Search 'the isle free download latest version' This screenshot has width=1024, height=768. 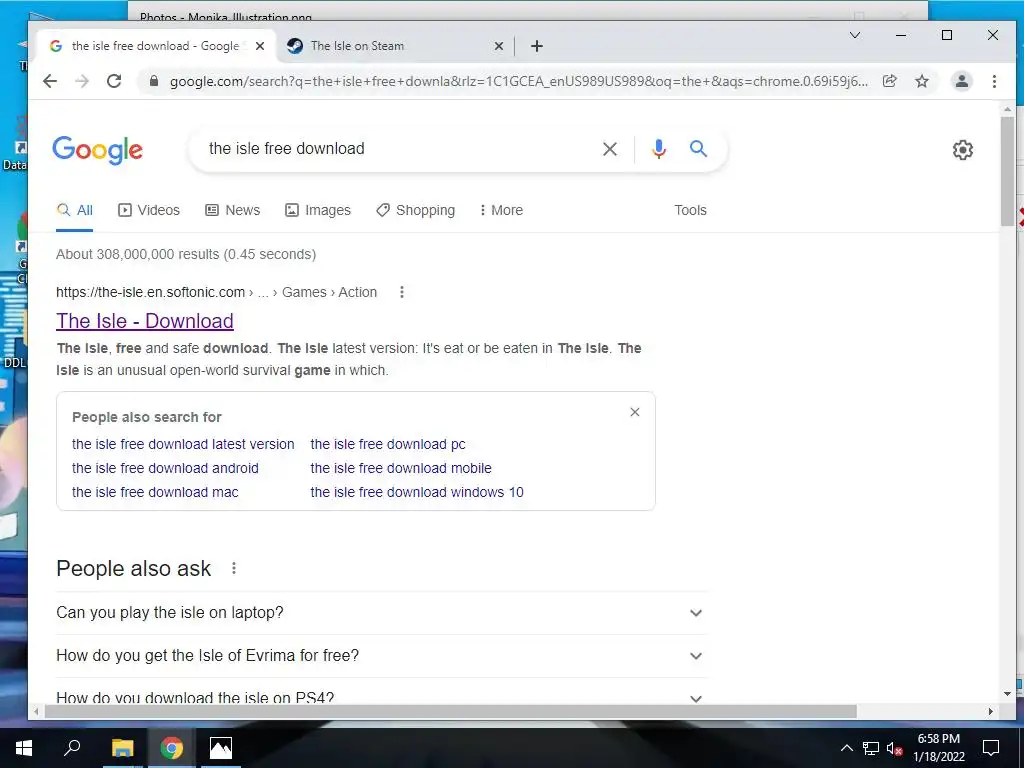[x=183, y=444]
